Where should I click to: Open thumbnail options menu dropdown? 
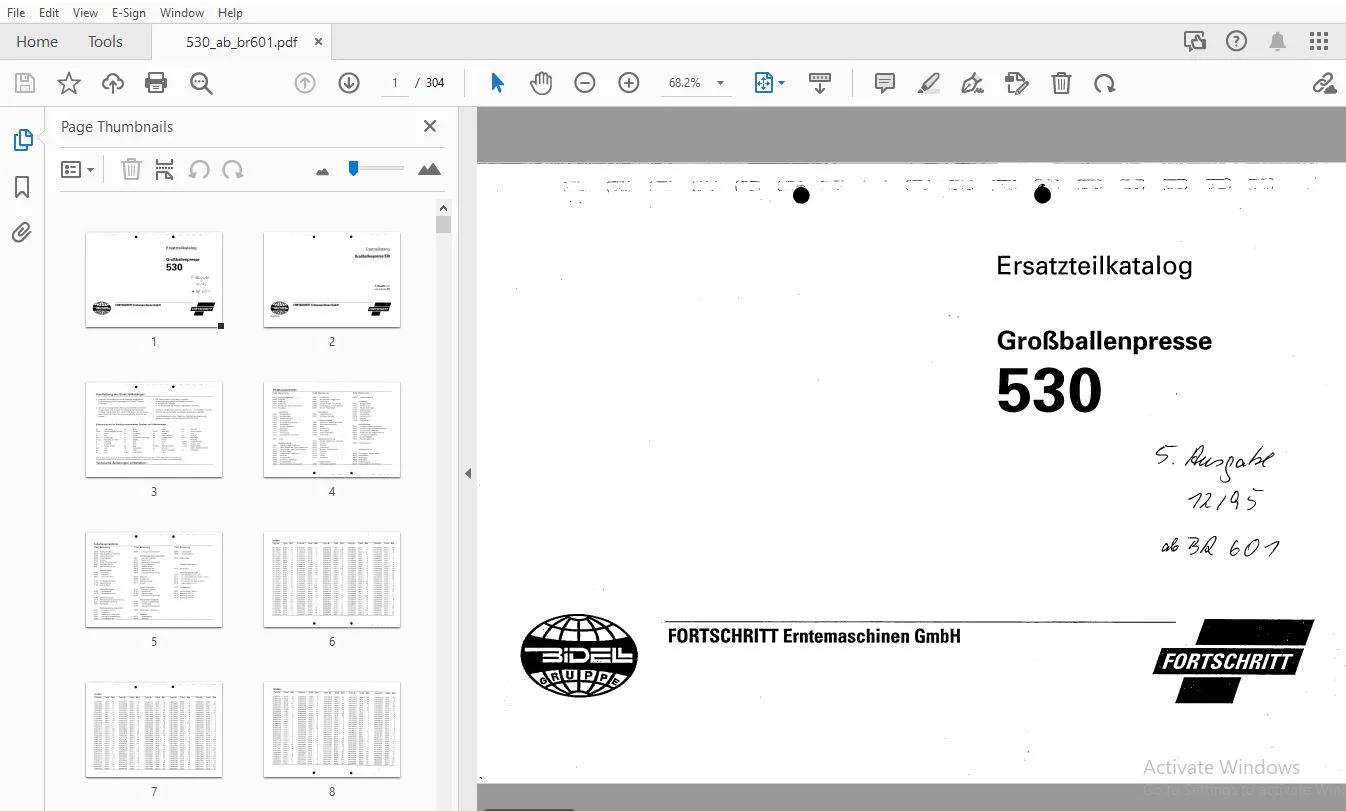78,170
